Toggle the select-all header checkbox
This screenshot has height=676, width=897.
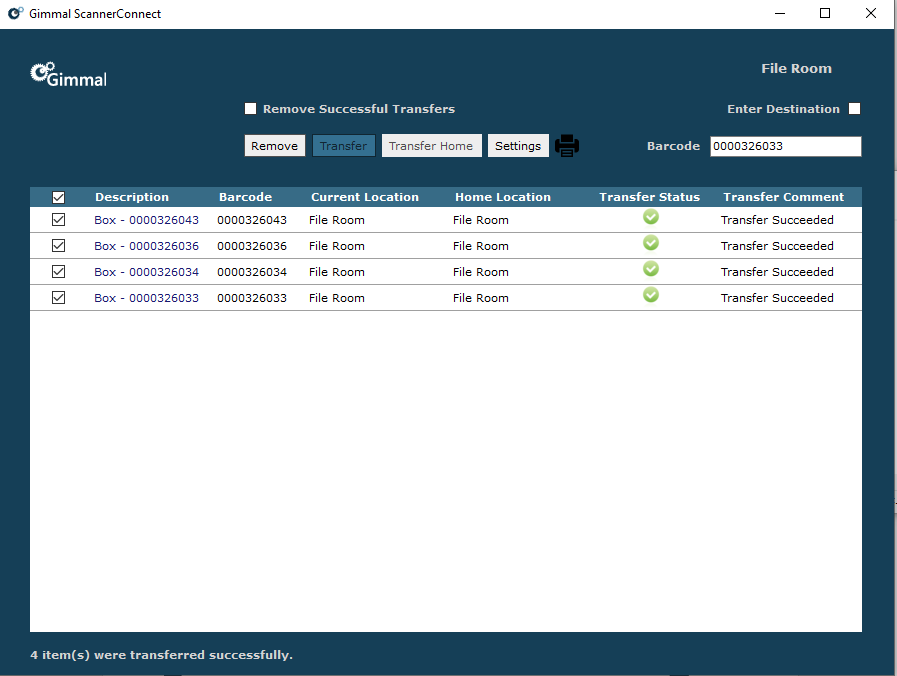click(x=58, y=198)
